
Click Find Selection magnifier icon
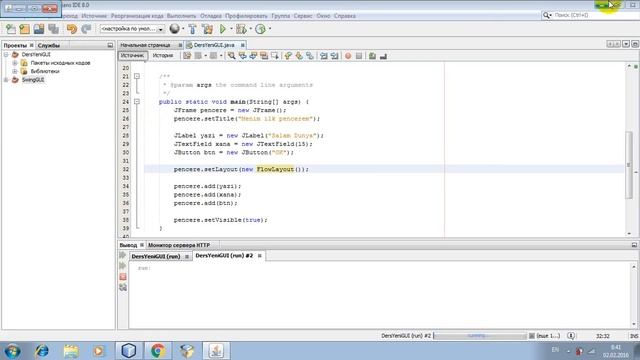tap(231, 56)
